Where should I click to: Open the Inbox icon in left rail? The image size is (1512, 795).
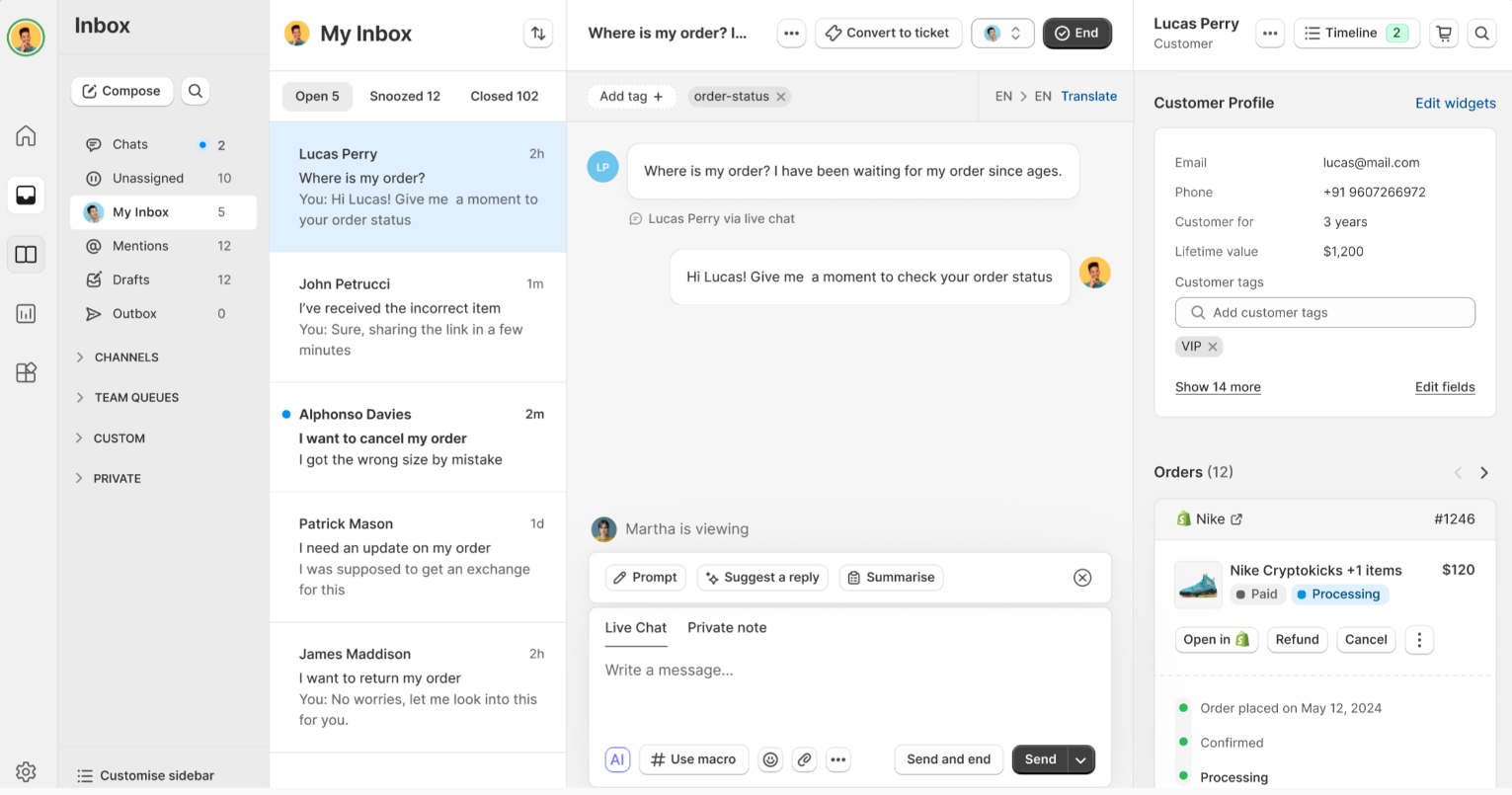coord(26,195)
